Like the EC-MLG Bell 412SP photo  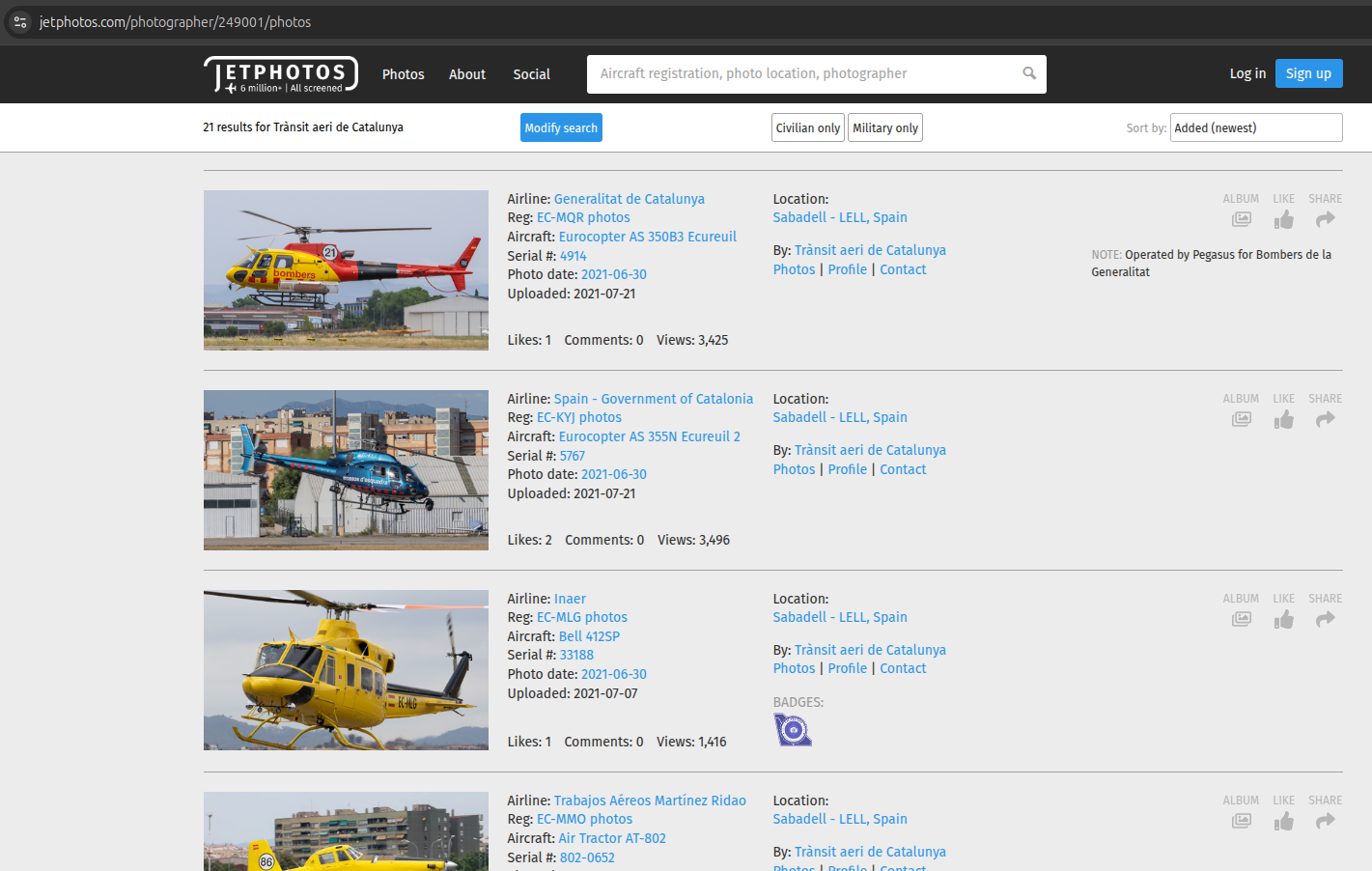point(1283,620)
